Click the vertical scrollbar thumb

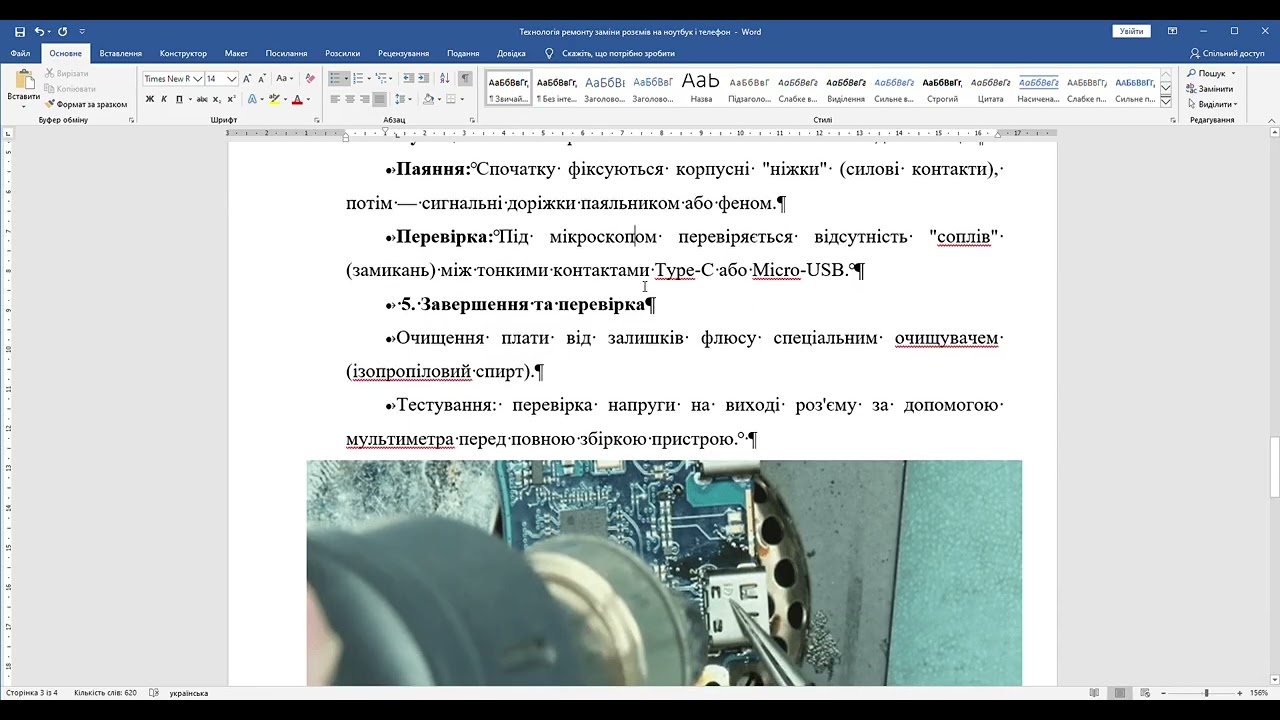click(1273, 468)
